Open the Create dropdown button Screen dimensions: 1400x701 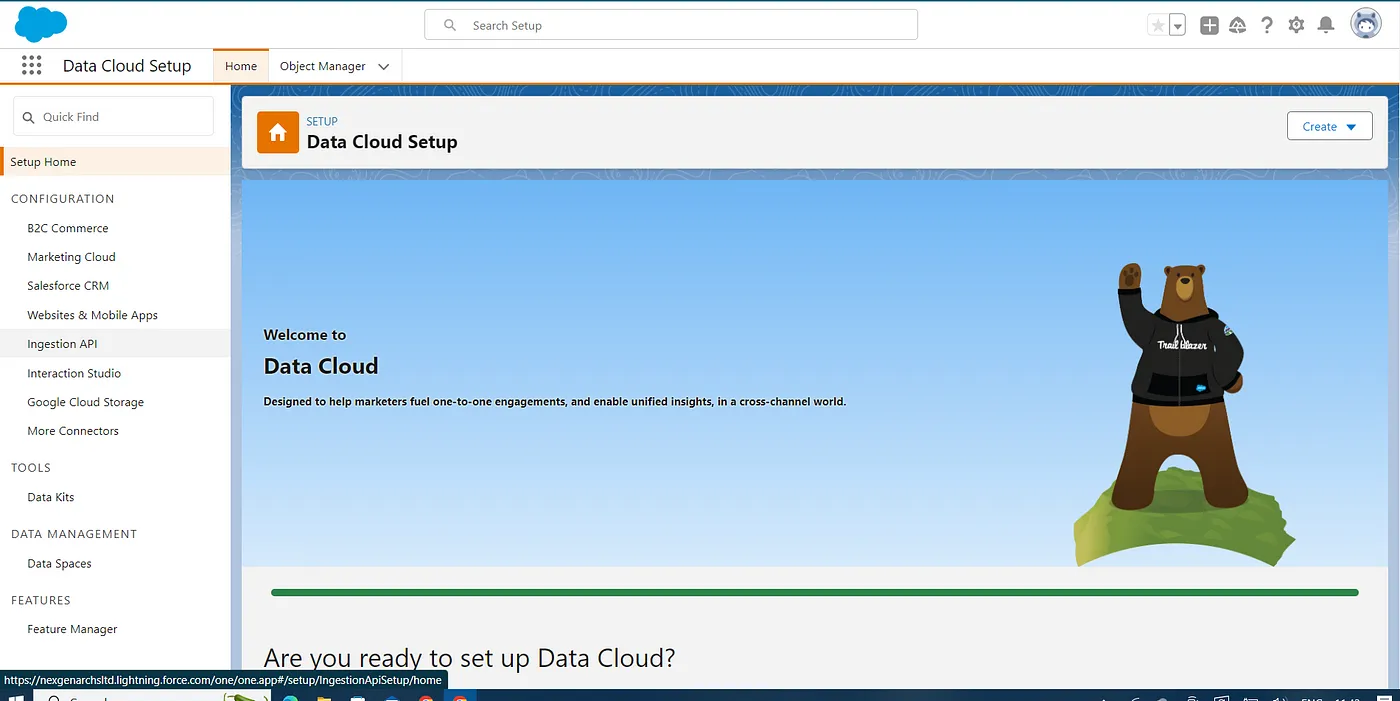[1329, 126]
